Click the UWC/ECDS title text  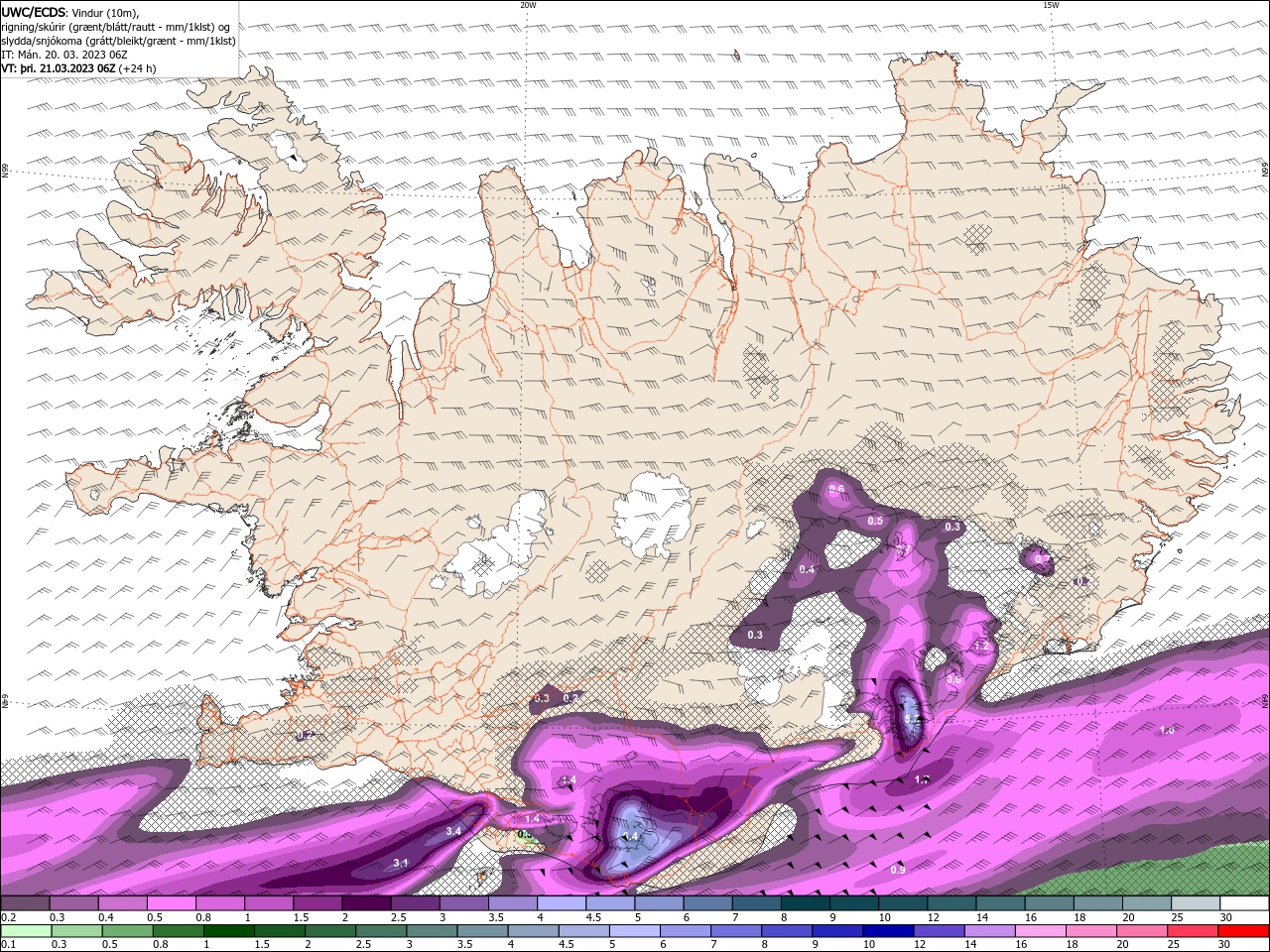point(33,12)
